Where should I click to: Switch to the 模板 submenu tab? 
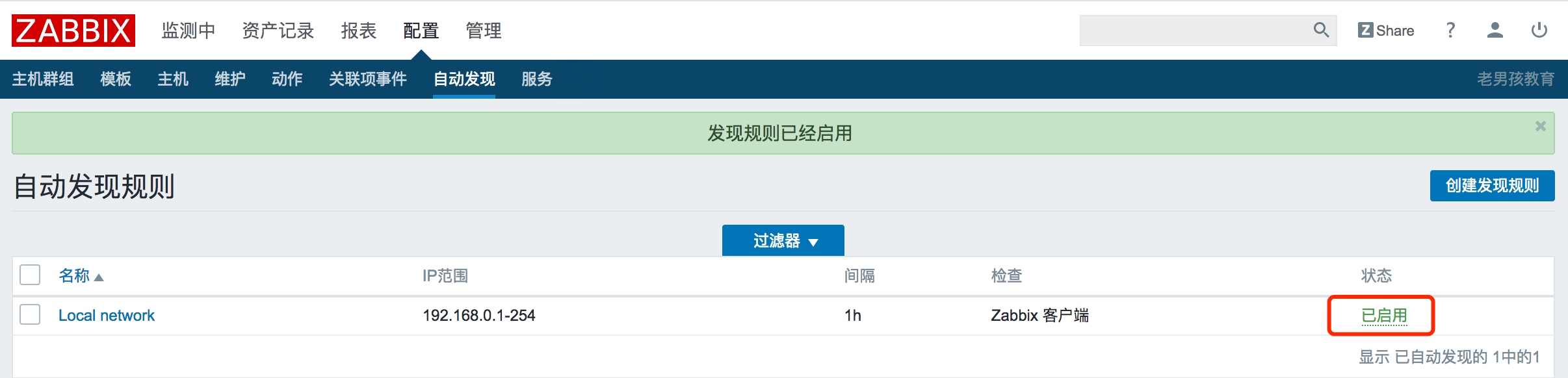(x=116, y=79)
